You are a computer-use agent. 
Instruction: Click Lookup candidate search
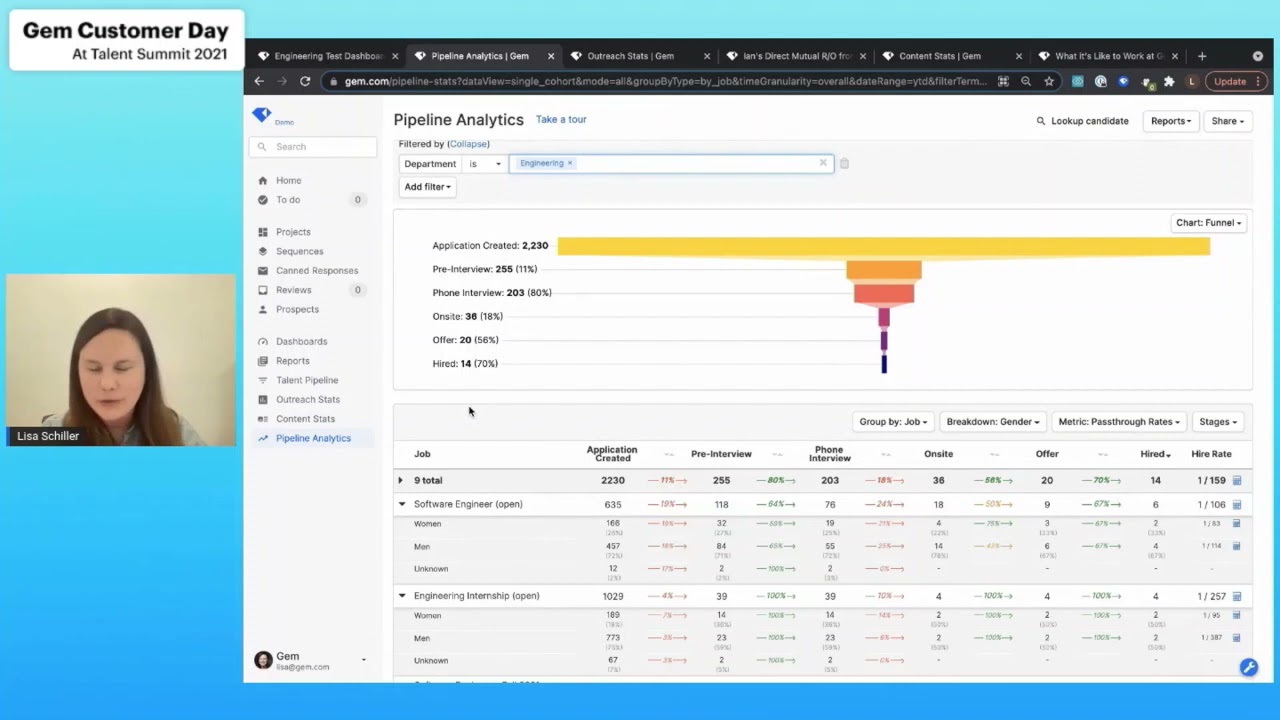[1082, 121]
